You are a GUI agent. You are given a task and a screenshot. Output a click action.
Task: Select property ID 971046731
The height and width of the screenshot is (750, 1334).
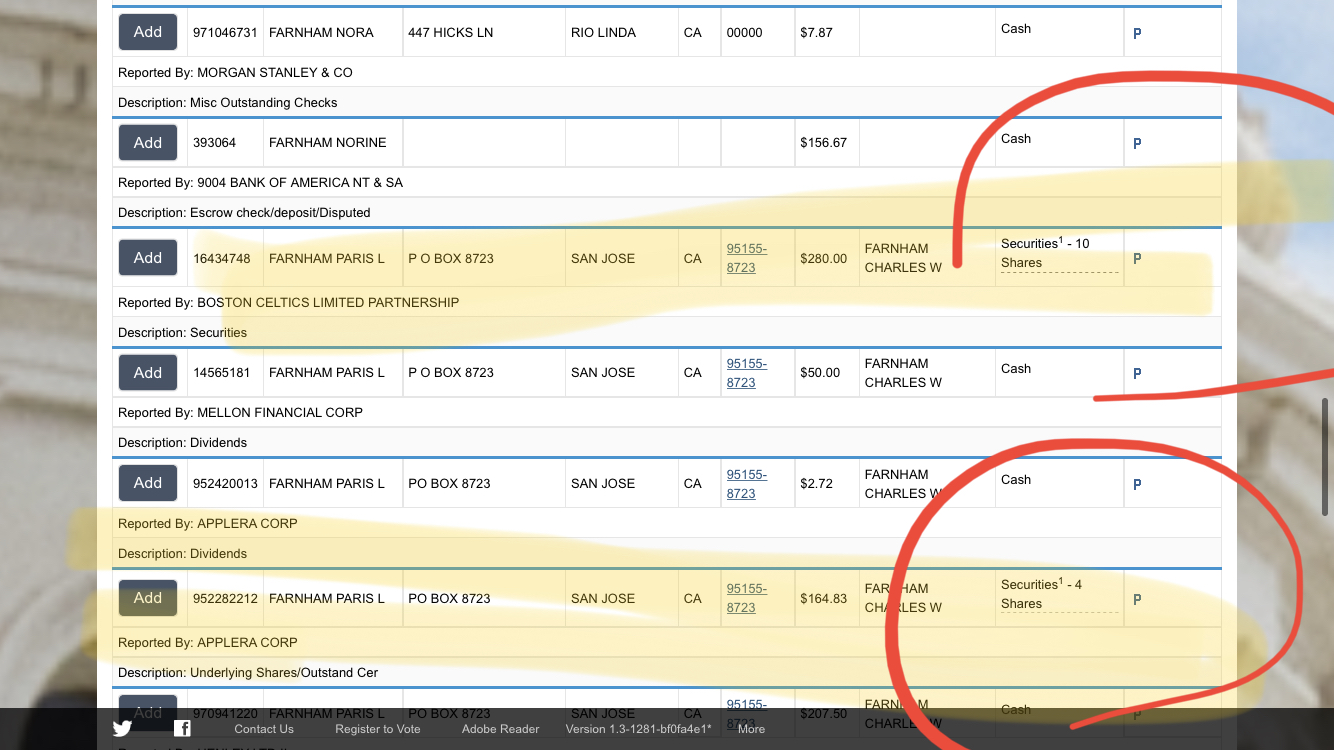click(x=225, y=33)
